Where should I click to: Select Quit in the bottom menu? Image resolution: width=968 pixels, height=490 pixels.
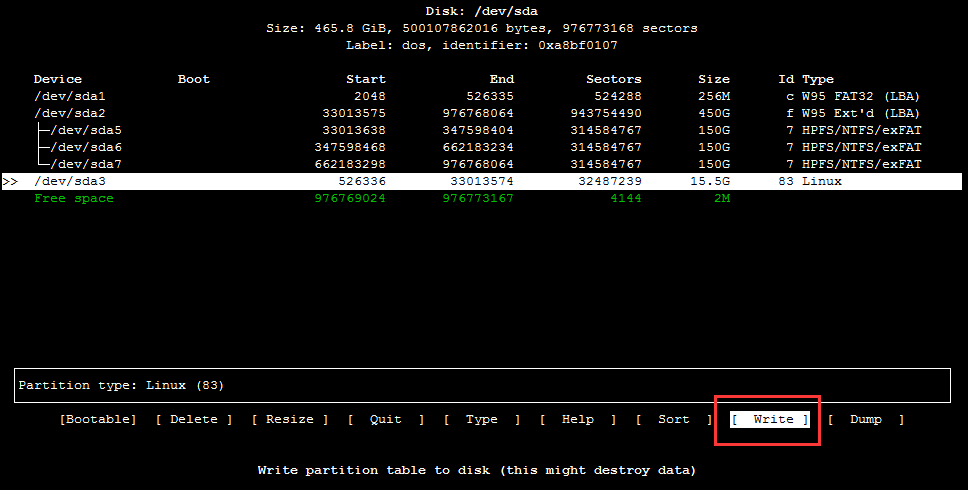point(386,420)
